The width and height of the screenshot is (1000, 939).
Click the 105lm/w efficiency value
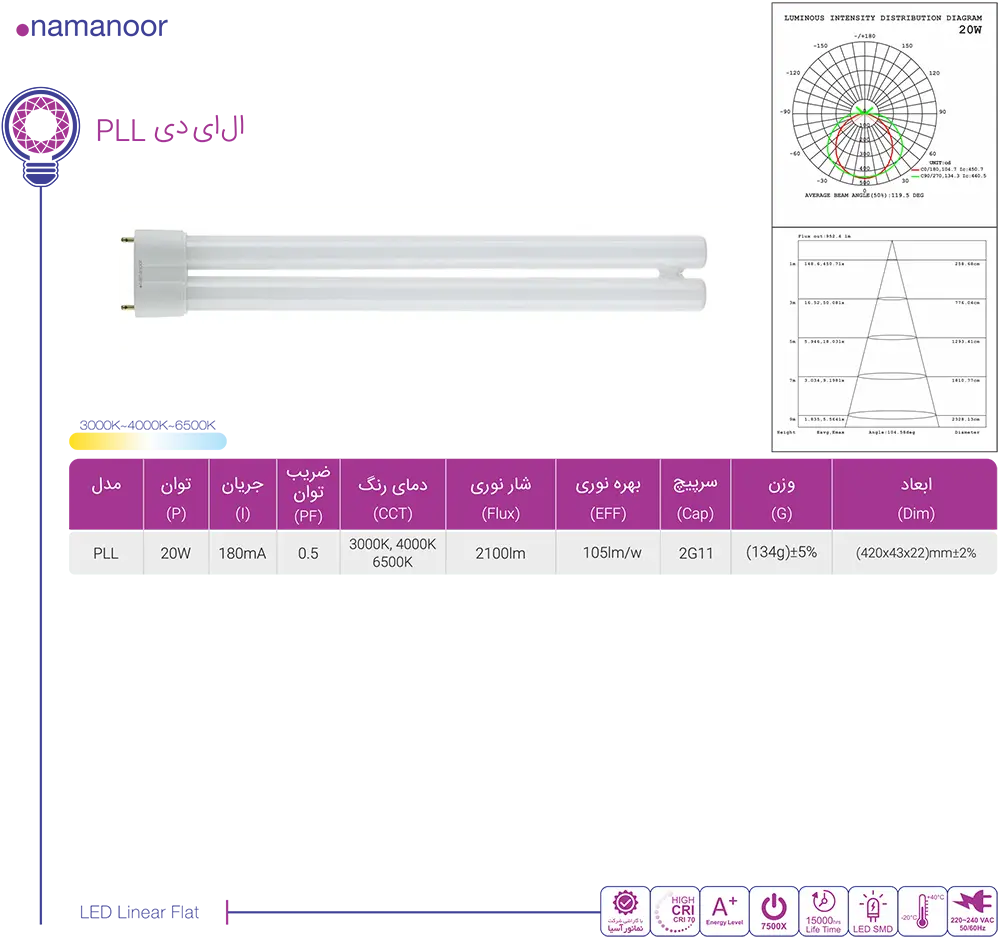click(612, 553)
